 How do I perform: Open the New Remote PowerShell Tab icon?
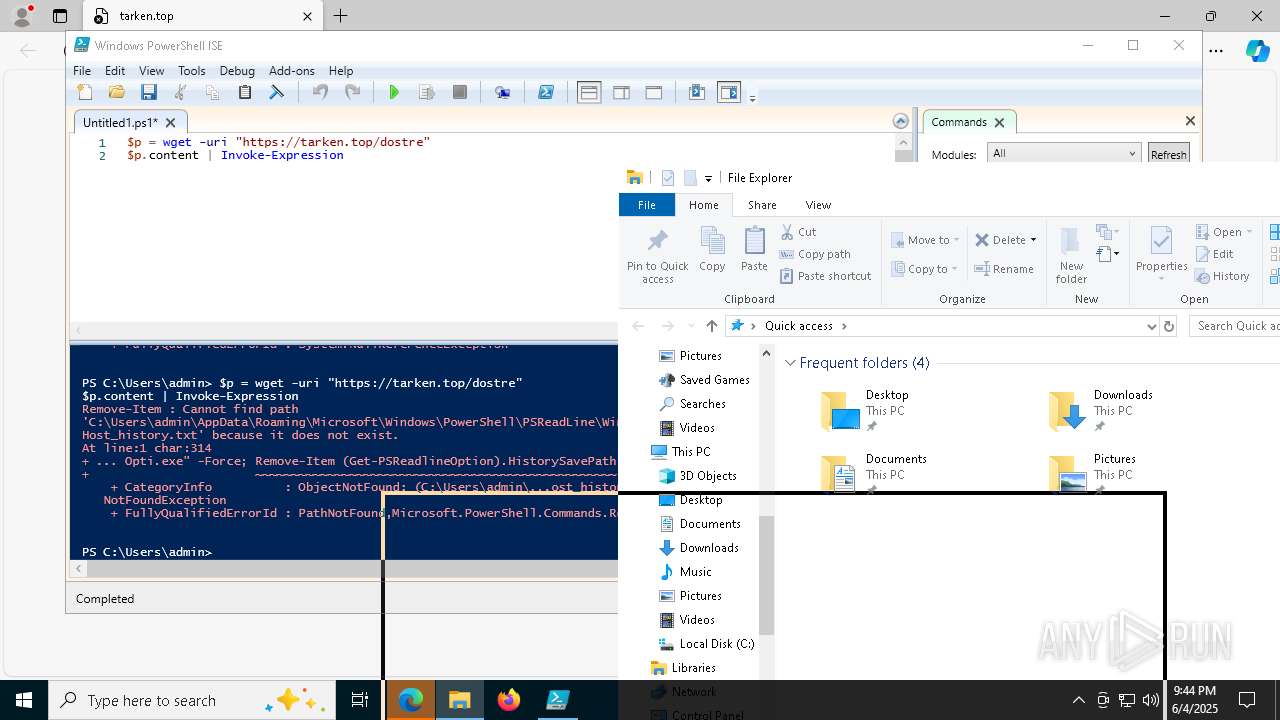pyautogui.click(x=502, y=92)
